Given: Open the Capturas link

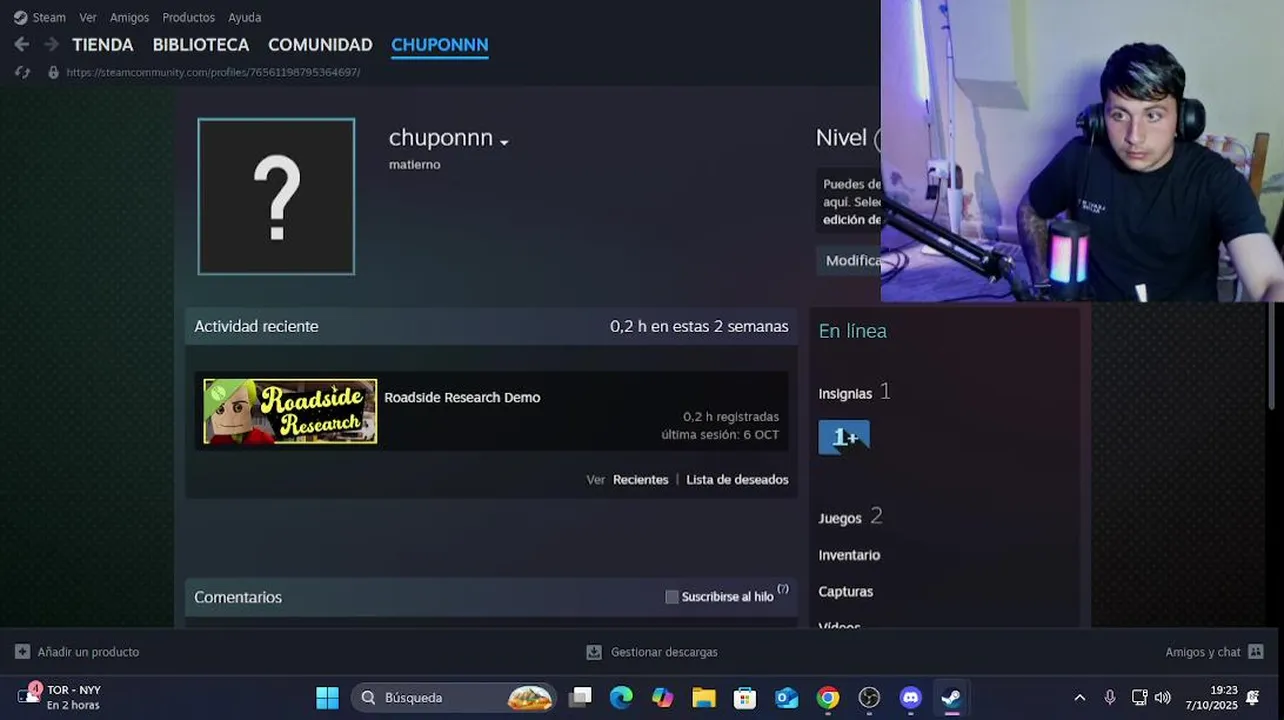Looking at the screenshot, I should click(846, 592).
